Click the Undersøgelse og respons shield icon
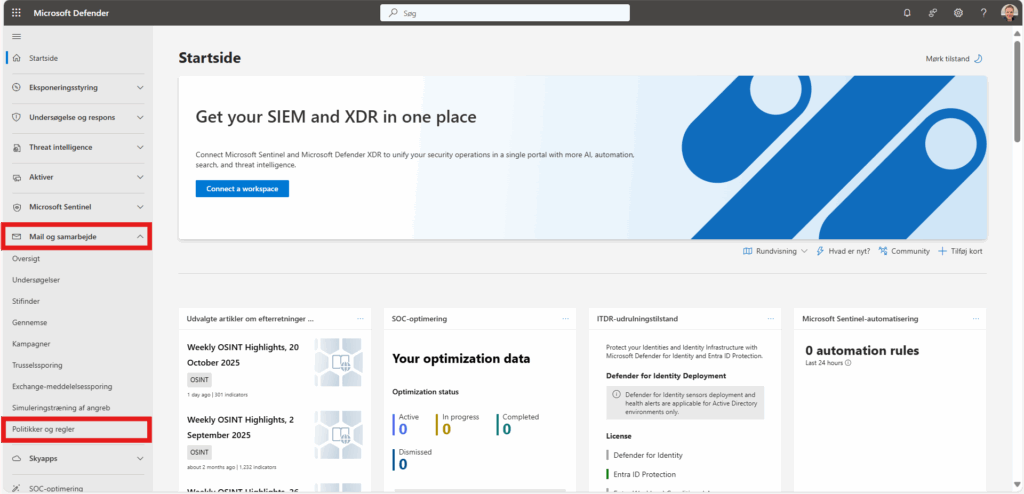This screenshot has height=494, width=1024. tap(17, 118)
